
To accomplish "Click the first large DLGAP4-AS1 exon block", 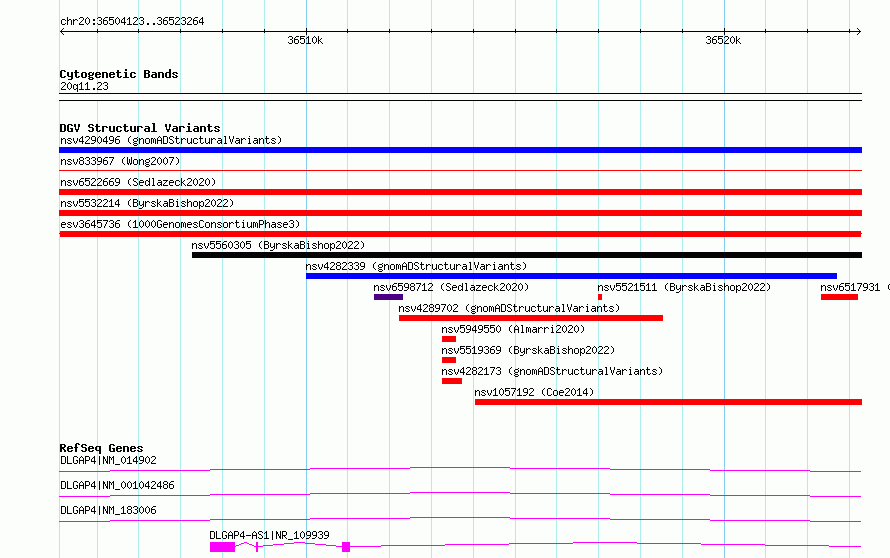I will point(222,547).
